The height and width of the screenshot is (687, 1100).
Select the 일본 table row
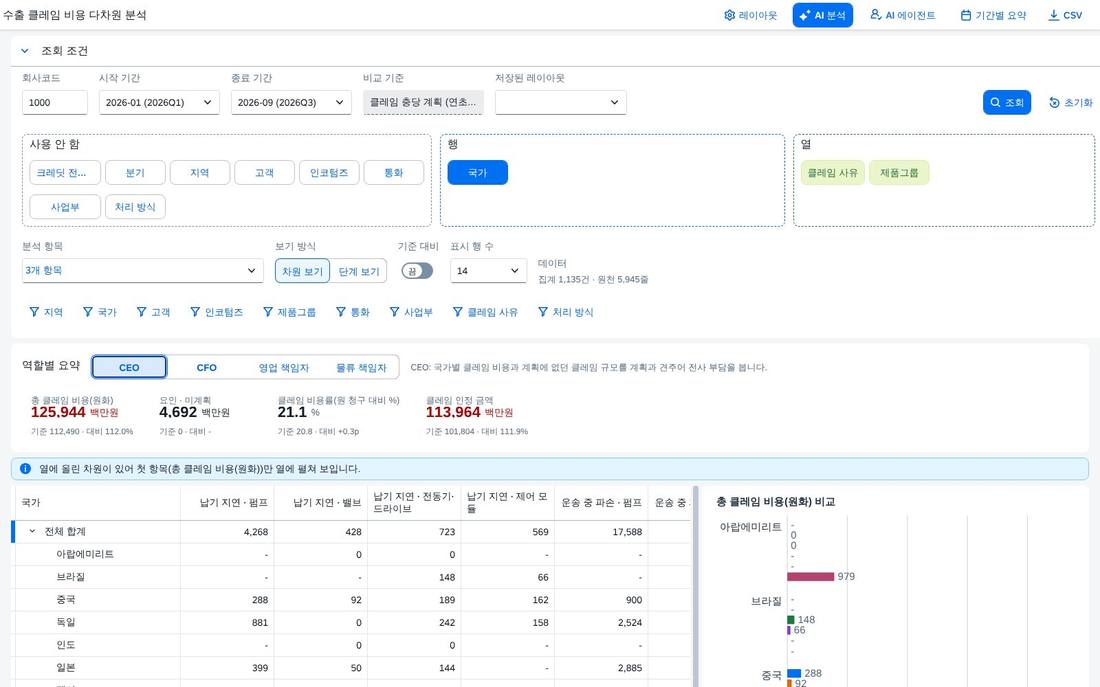[353, 668]
